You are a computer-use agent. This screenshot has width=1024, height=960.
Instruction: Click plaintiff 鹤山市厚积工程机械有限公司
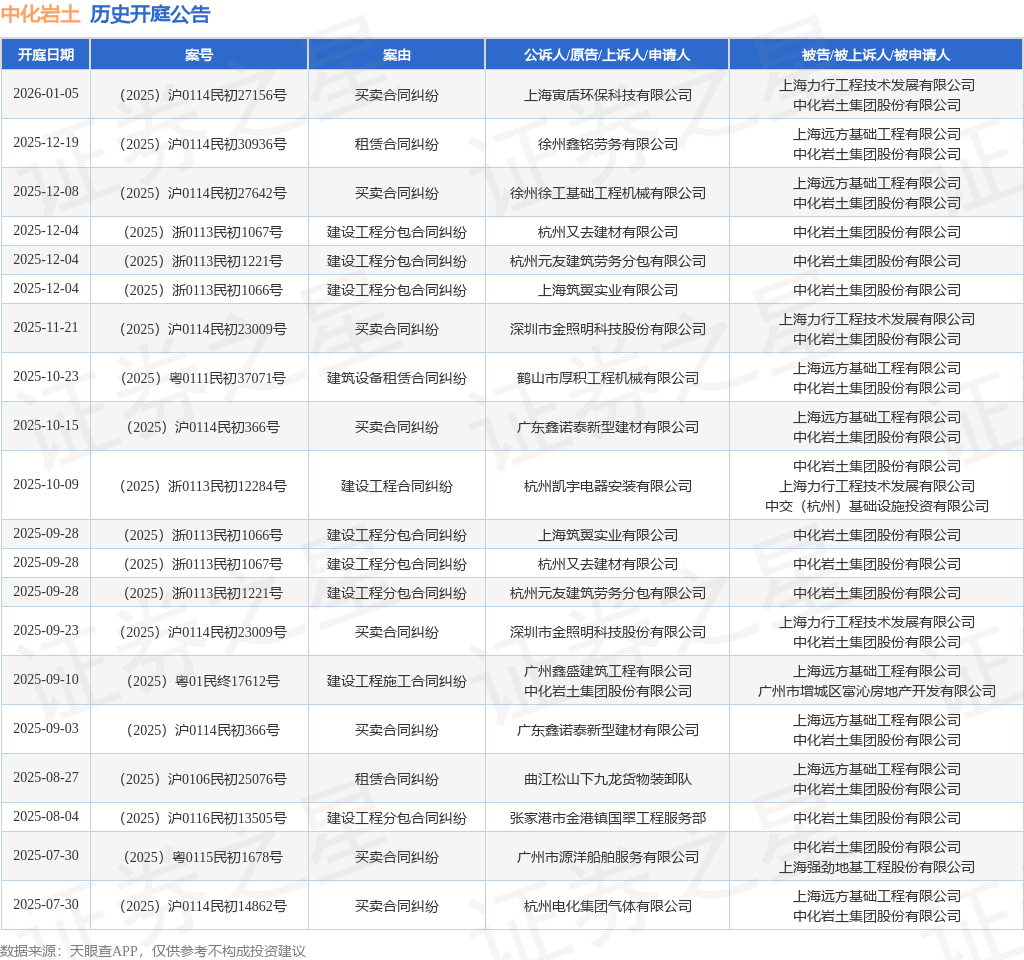point(607,378)
